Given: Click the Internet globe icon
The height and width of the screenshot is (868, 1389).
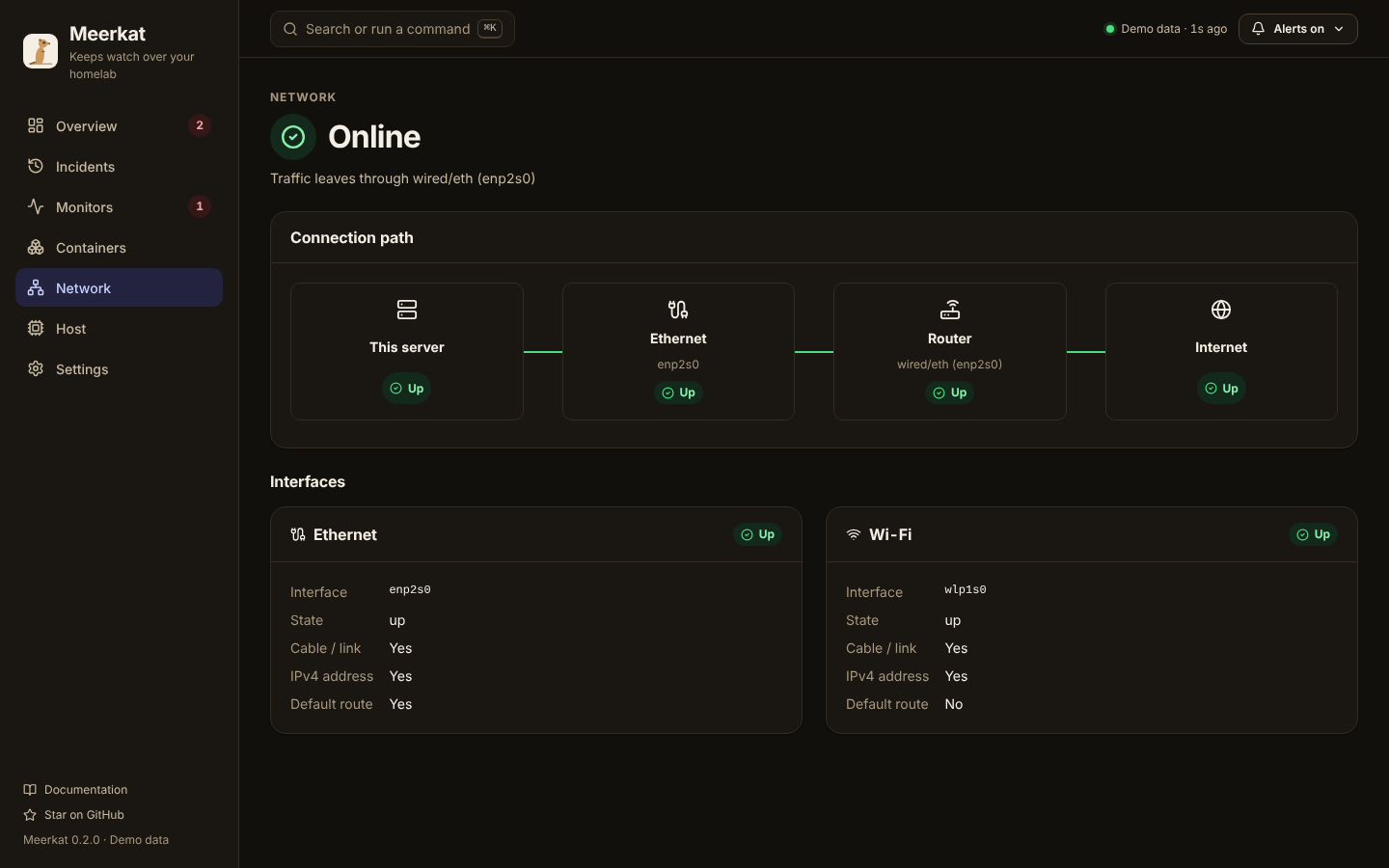Looking at the screenshot, I should point(1221,310).
